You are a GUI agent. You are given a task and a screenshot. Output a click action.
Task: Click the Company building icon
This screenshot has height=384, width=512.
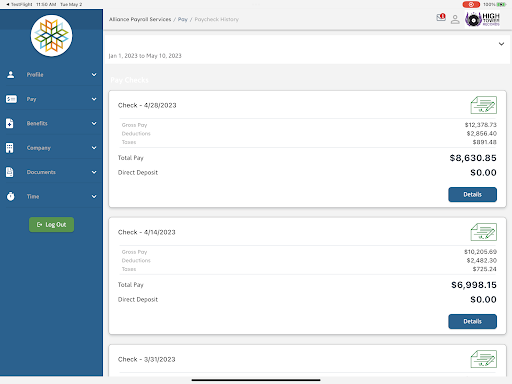pyautogui.click(x=10, y=148)
